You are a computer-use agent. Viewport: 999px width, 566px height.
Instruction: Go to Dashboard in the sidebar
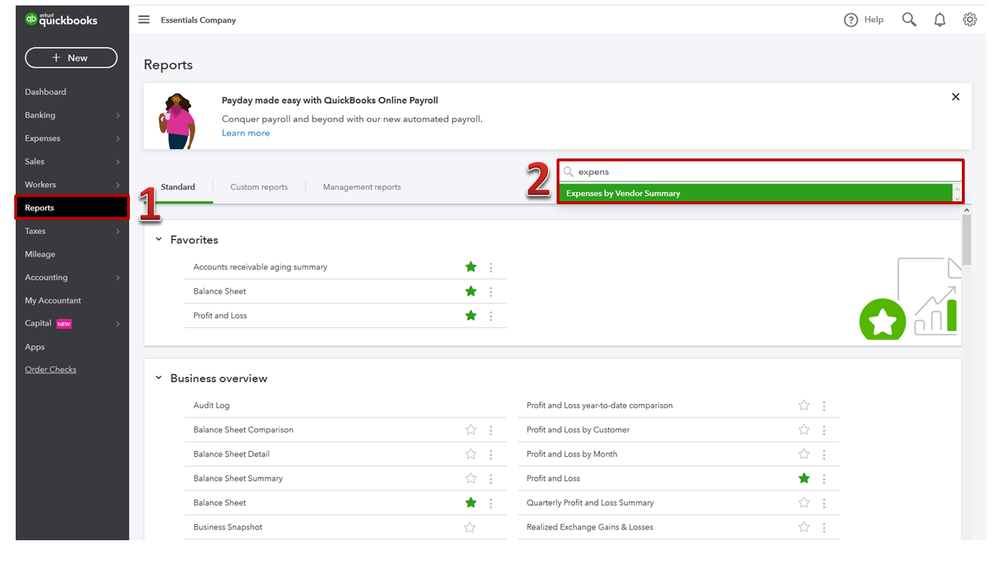(x=45, y=92)
